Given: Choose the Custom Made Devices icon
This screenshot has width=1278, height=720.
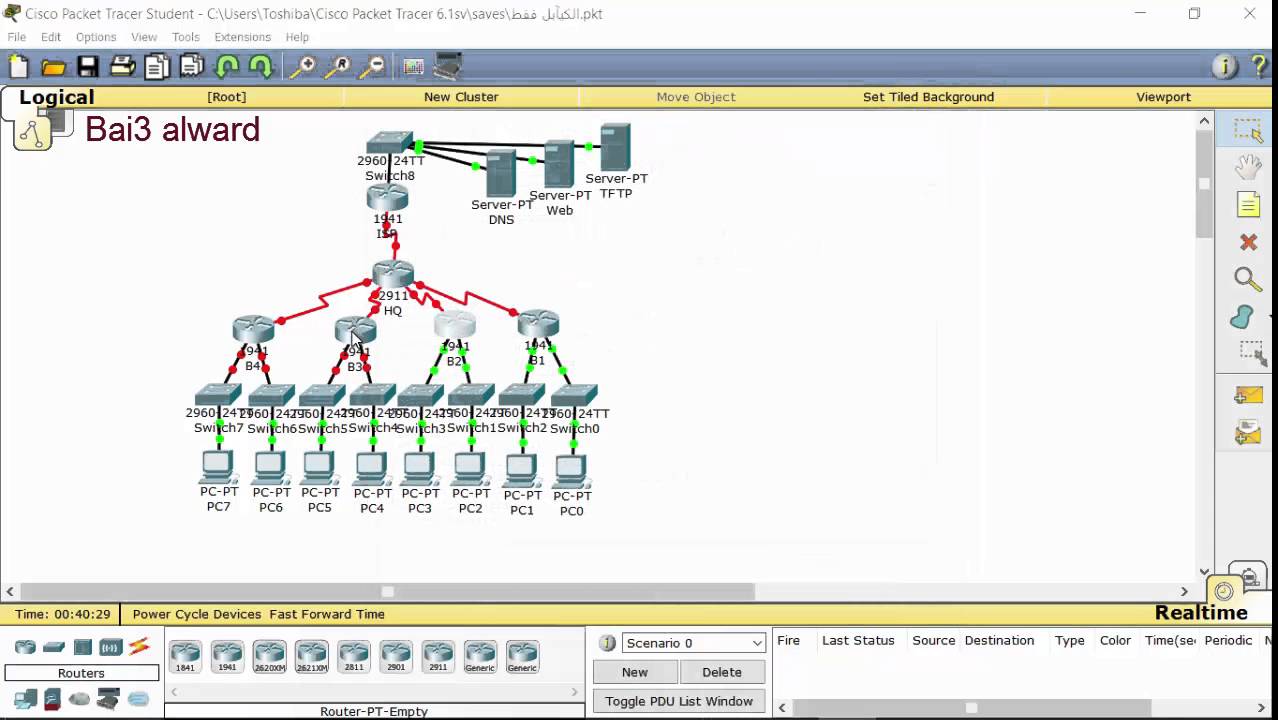Looking at the screenshot, I should click(108, 699).
